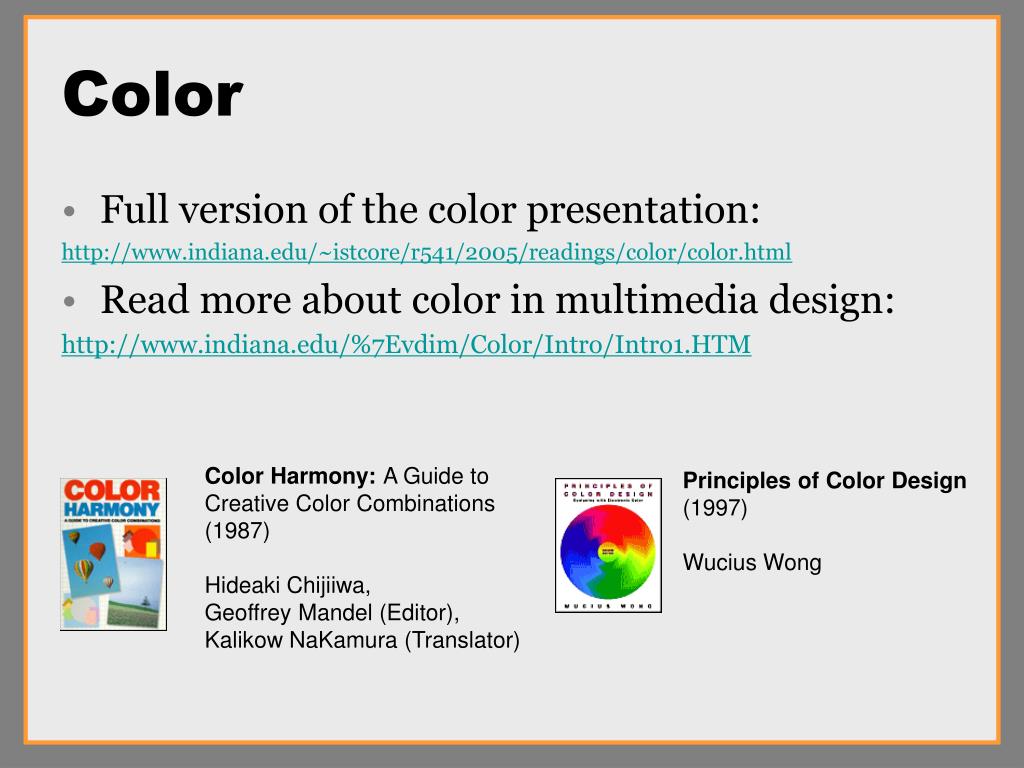Image resolution: width=1024 pixels, height=768 pixels.
Task: Click 'Geoffrey Mandel (Editor),' text
Action: tap(332, 613)
